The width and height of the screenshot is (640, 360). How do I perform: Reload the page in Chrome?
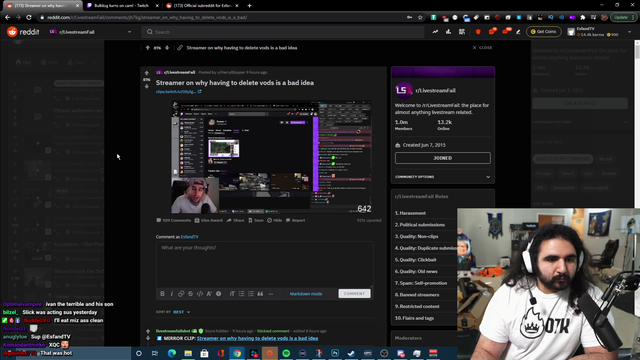tap(29, 18)
